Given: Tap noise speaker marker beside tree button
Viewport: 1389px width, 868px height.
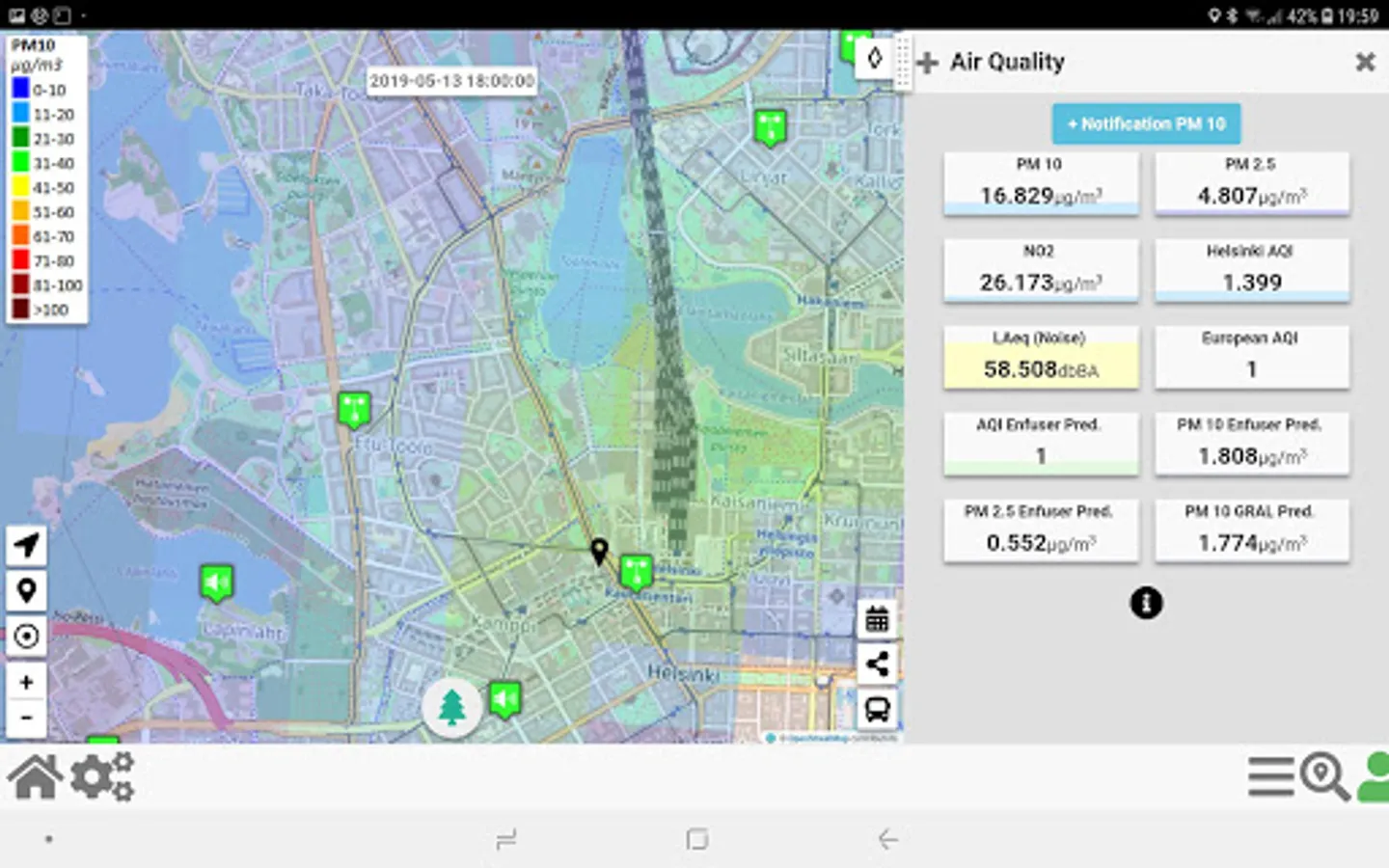Looking at the screenshot, I should tap(504, 700).
